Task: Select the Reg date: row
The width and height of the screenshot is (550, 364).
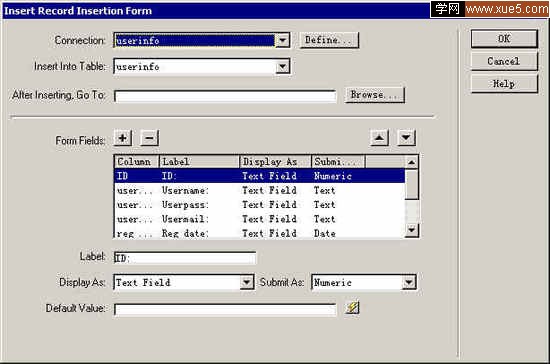Action: [x=260, y=232]
